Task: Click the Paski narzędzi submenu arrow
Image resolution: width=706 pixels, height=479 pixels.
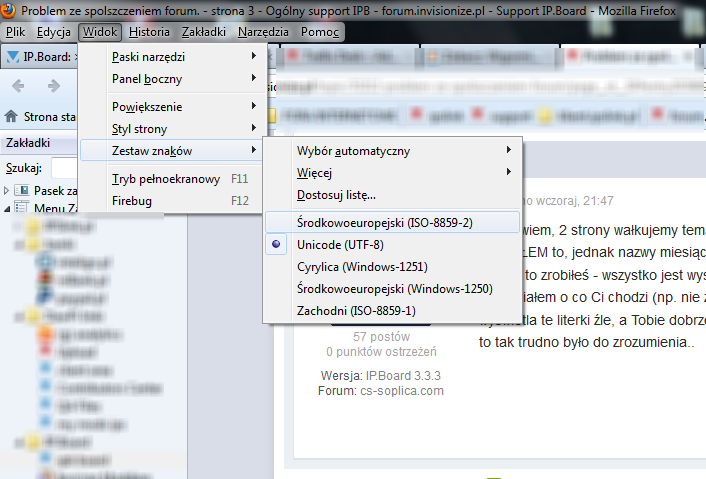Action: [x=253, y=56]
